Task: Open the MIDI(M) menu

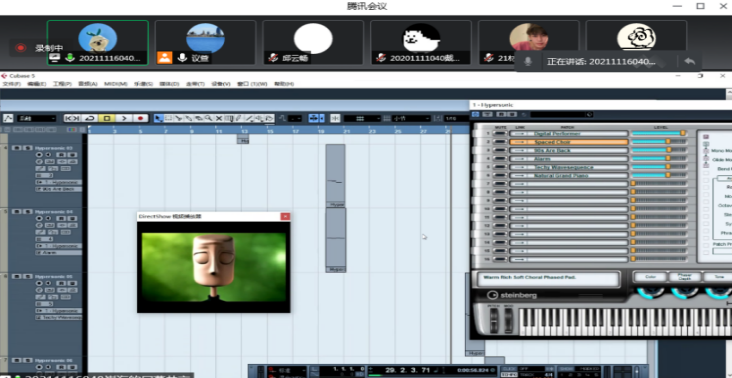Action: pos(115,84)
